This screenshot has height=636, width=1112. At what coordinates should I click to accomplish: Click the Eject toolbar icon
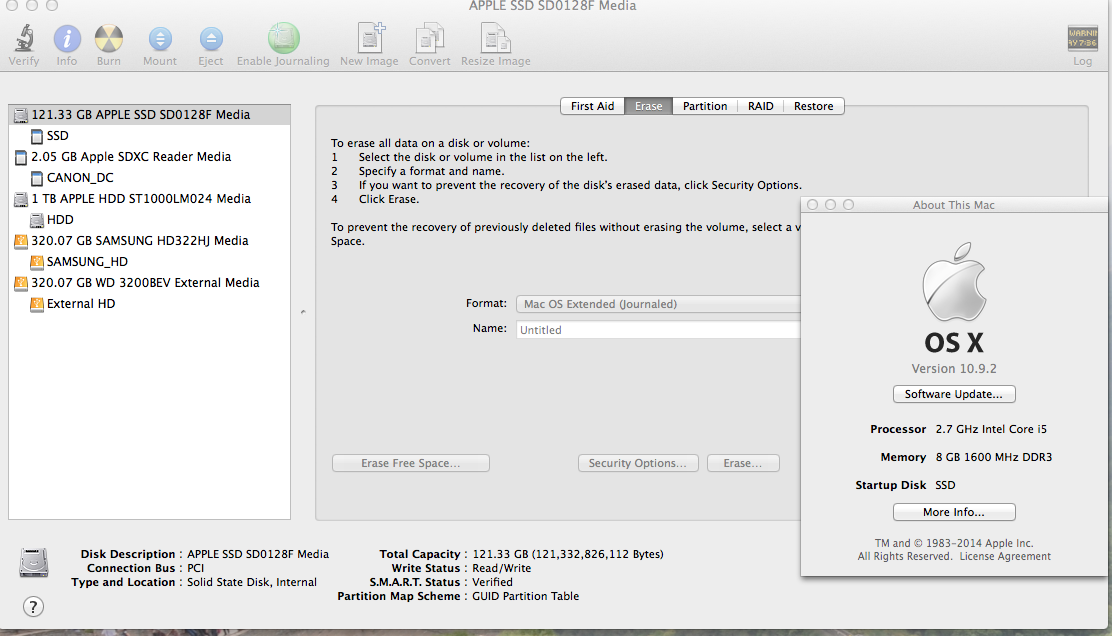click(211, 38)
